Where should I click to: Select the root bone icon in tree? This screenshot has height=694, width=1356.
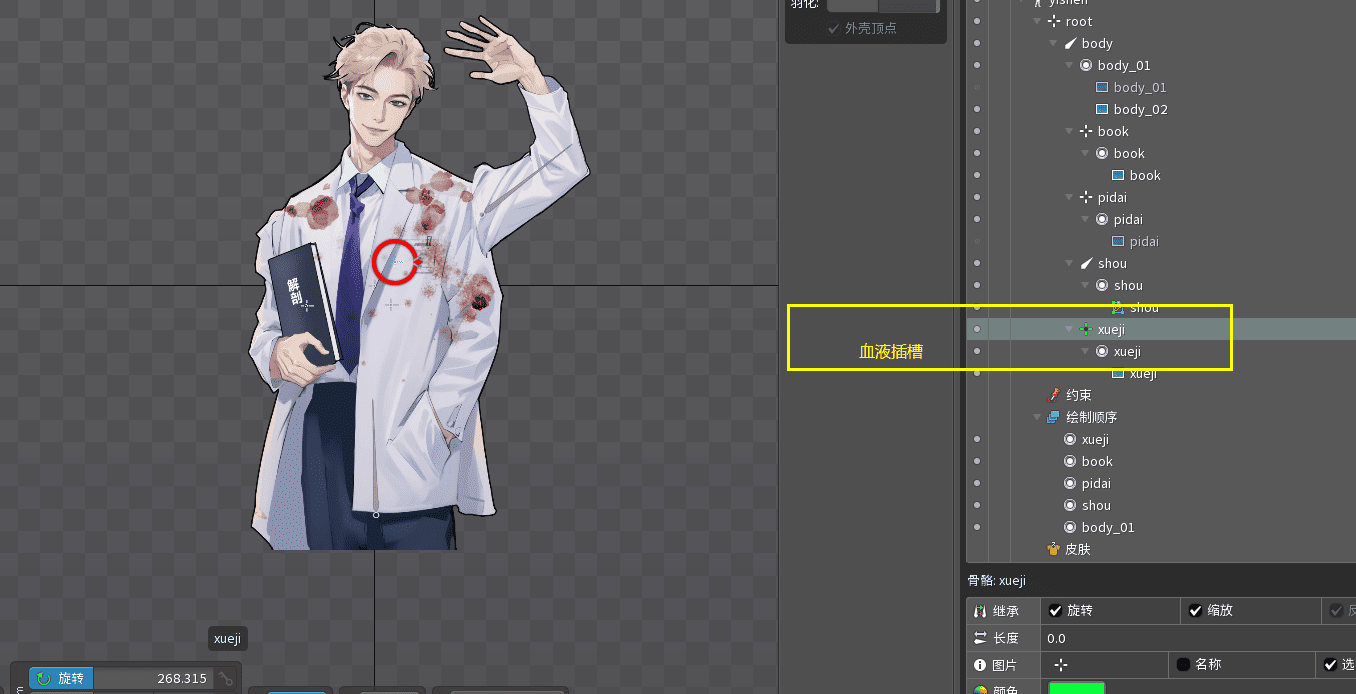click(x=1054, y=22)
